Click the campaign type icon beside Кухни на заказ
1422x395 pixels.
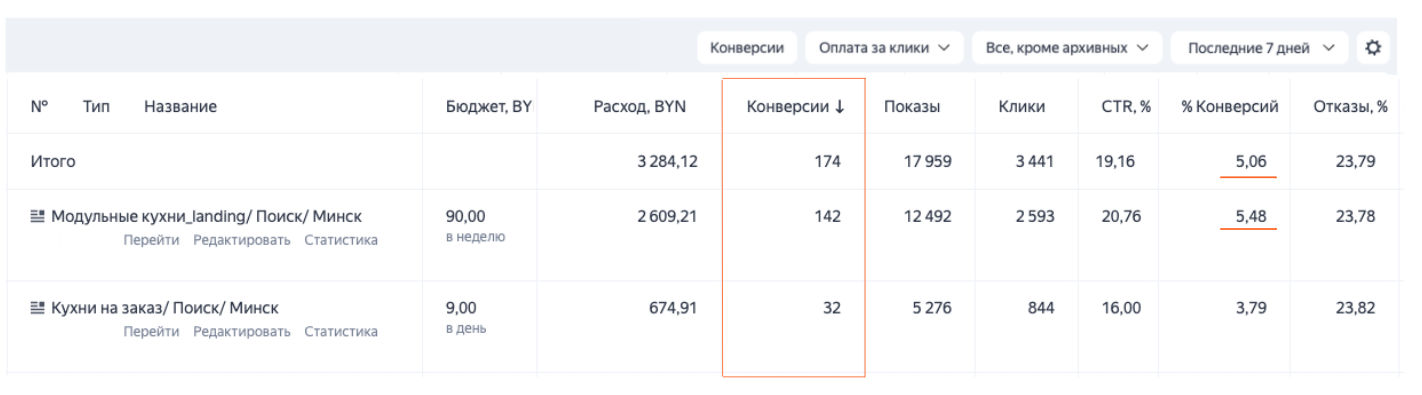(x=38, y=308)
